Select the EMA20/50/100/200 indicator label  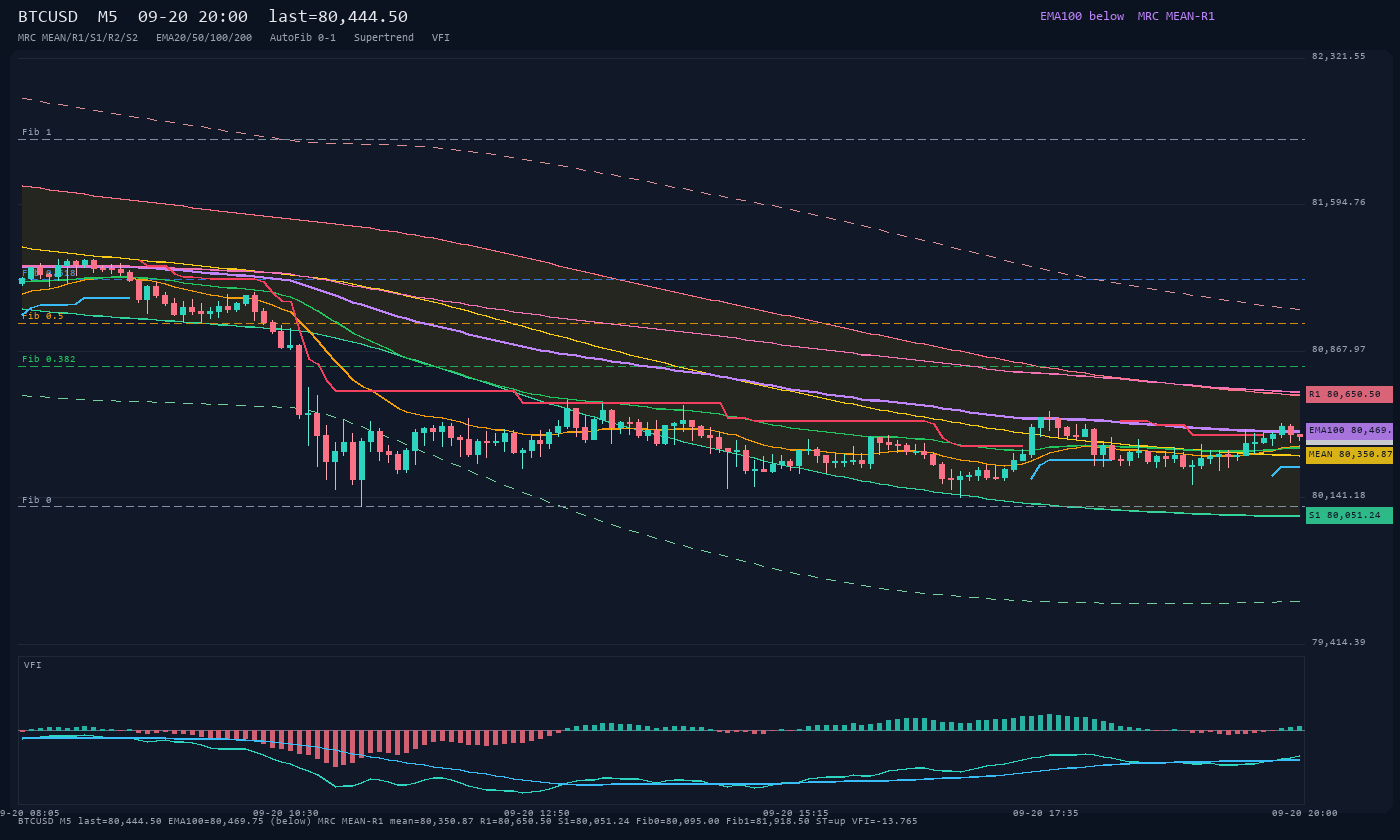(x=204, y=37)
